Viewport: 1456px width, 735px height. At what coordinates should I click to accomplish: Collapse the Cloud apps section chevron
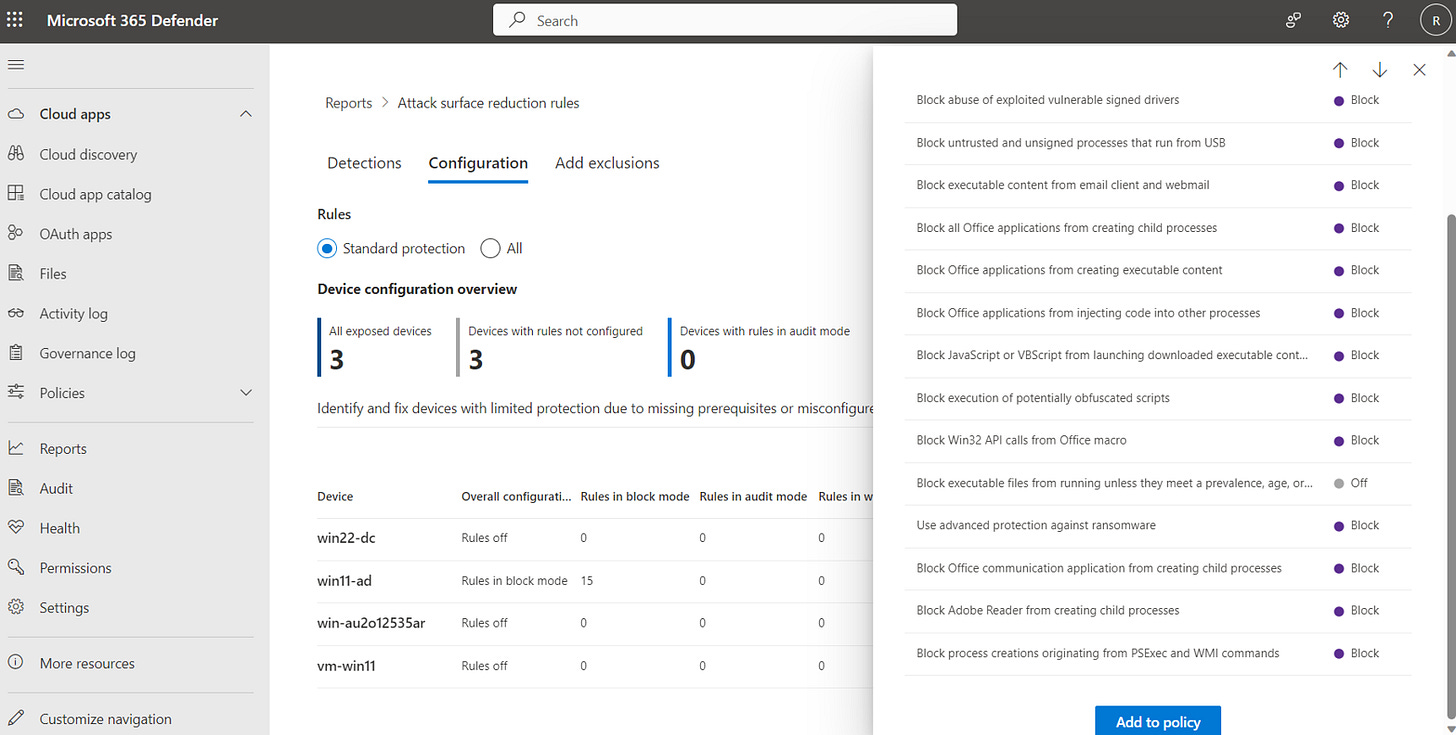[x=246, y=114]
